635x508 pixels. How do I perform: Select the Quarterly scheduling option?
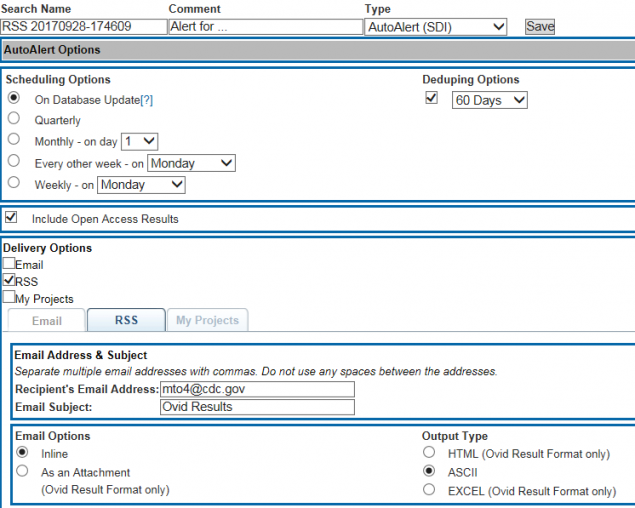(14, 119)
